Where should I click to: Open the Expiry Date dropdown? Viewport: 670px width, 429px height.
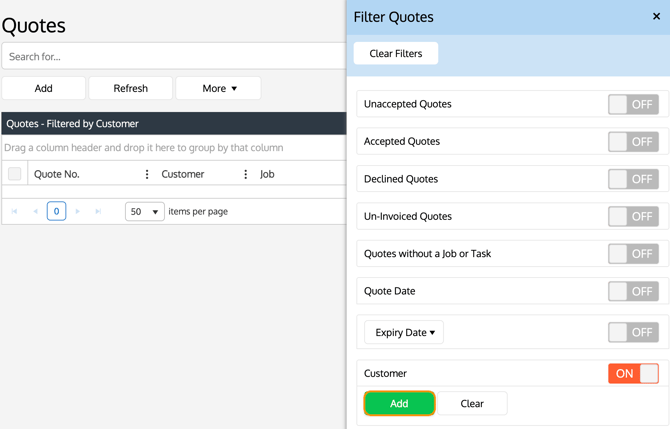point(404,332)
